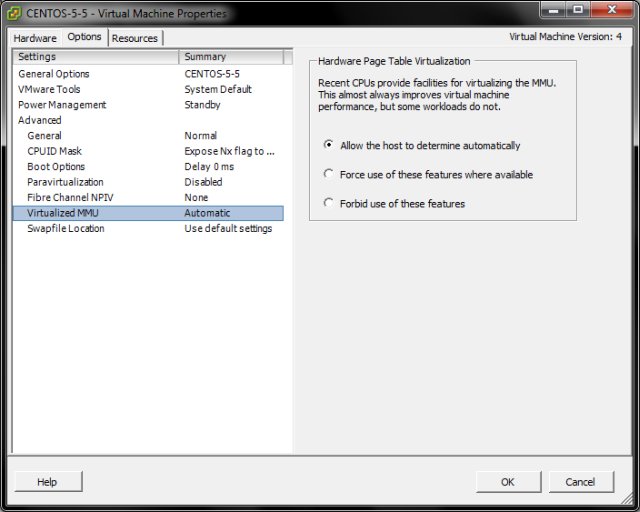Image resolution: width=640 pixels, height=512 pixels.
Task: Dismiss dialog with the Cancel button
Action: (581, 482)
